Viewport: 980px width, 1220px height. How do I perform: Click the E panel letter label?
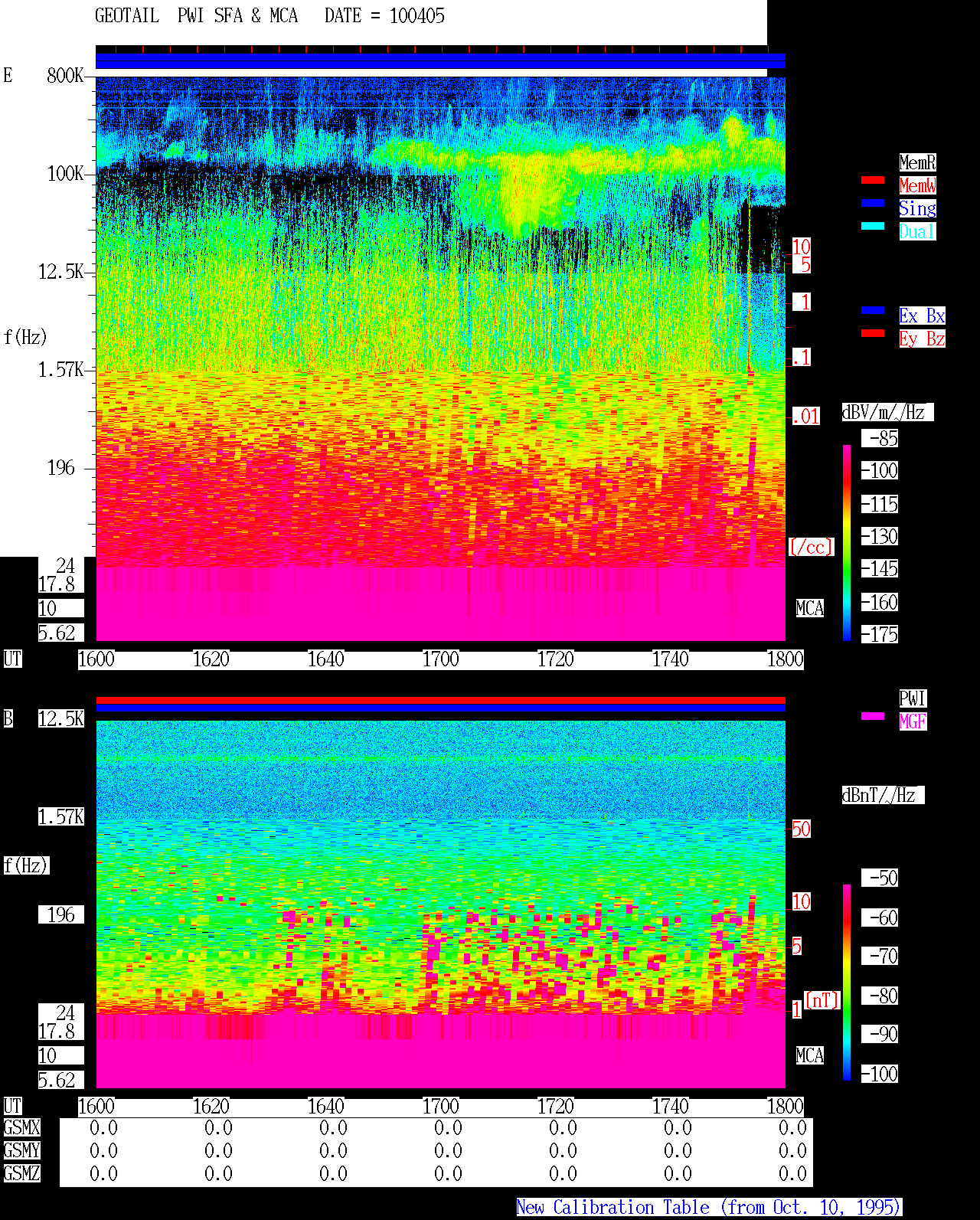coord(8,75)
